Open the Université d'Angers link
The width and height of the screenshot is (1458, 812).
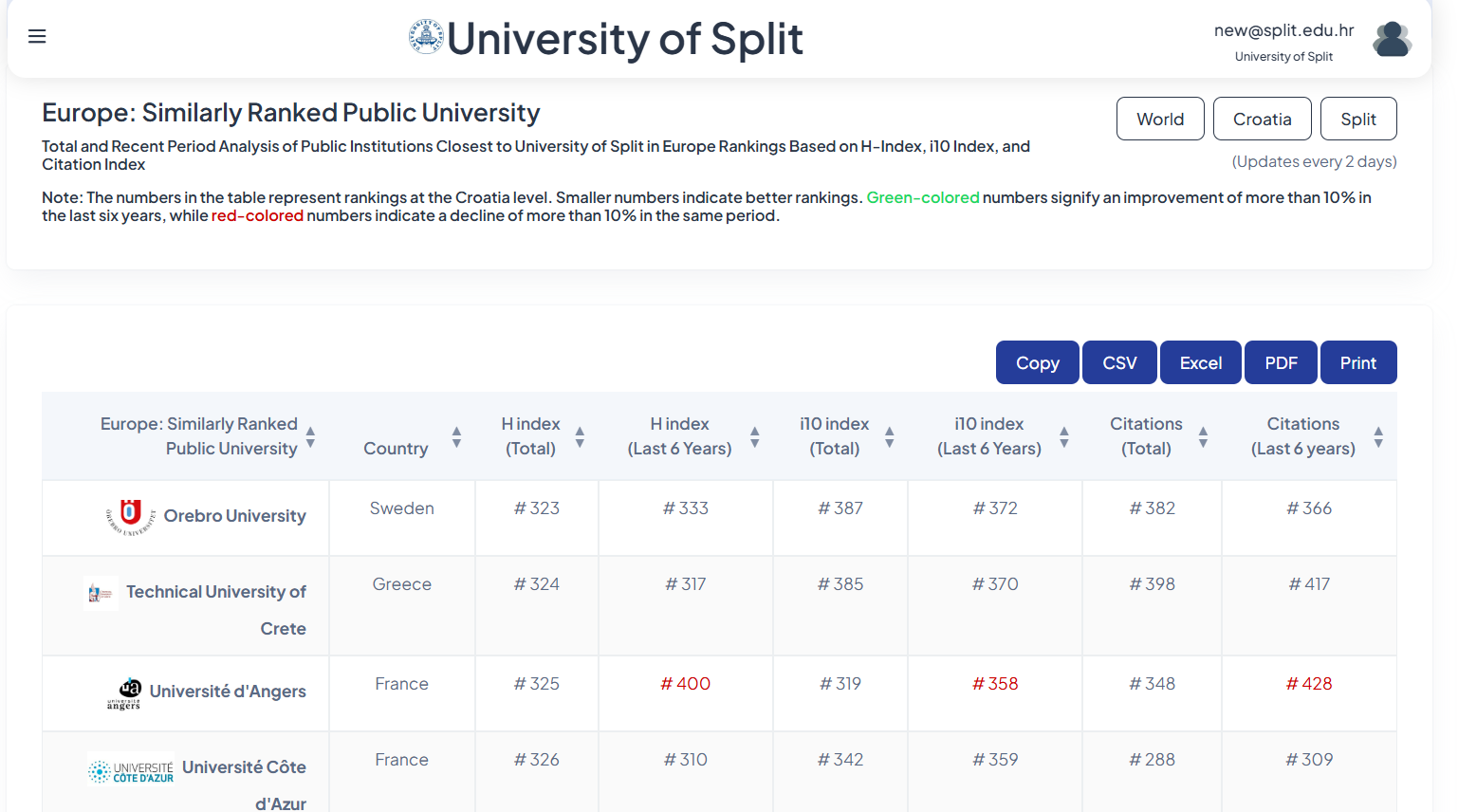228,692
